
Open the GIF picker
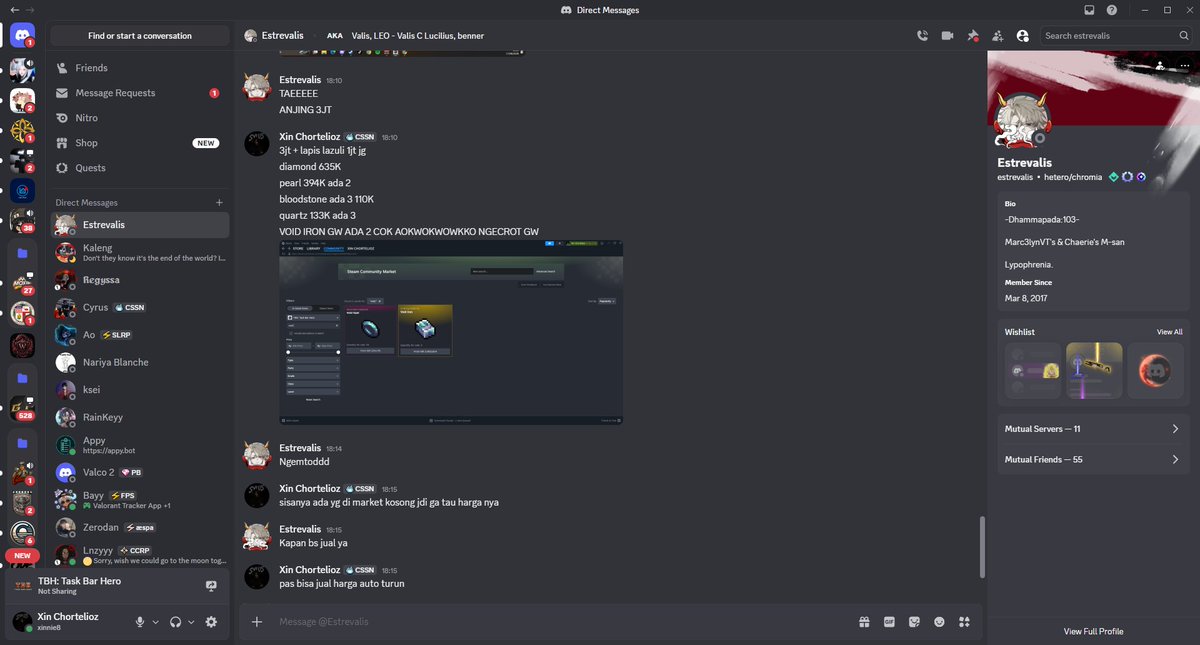pos(889,621)
